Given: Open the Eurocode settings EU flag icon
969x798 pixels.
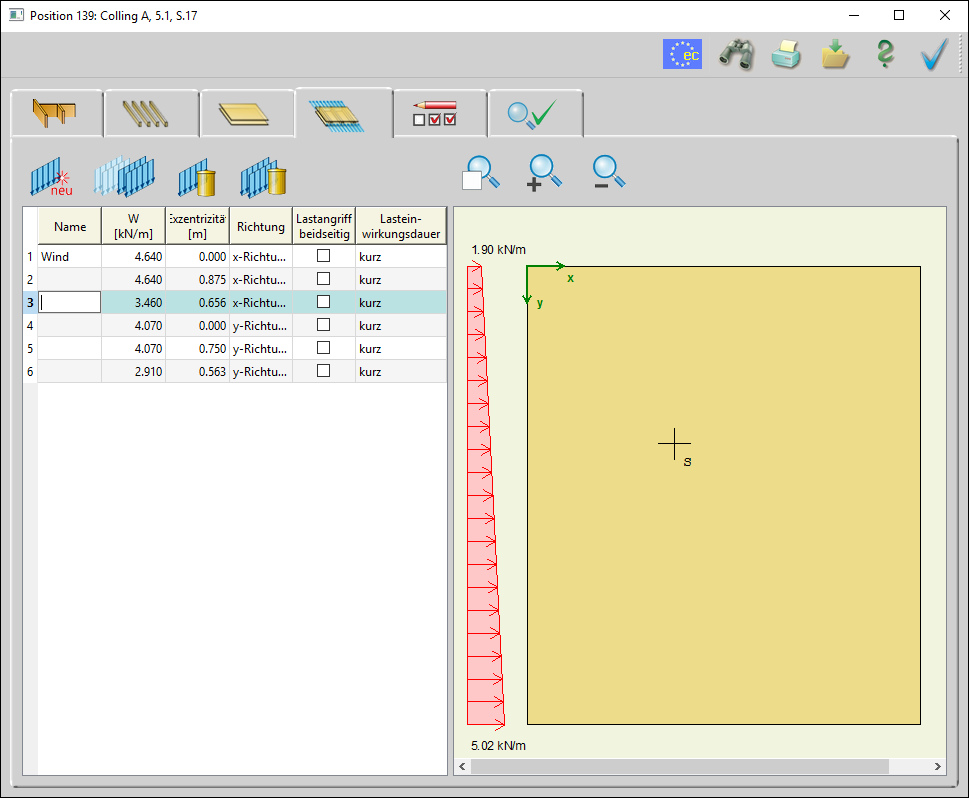Looking at the screenshot, I should coord(682,54).
